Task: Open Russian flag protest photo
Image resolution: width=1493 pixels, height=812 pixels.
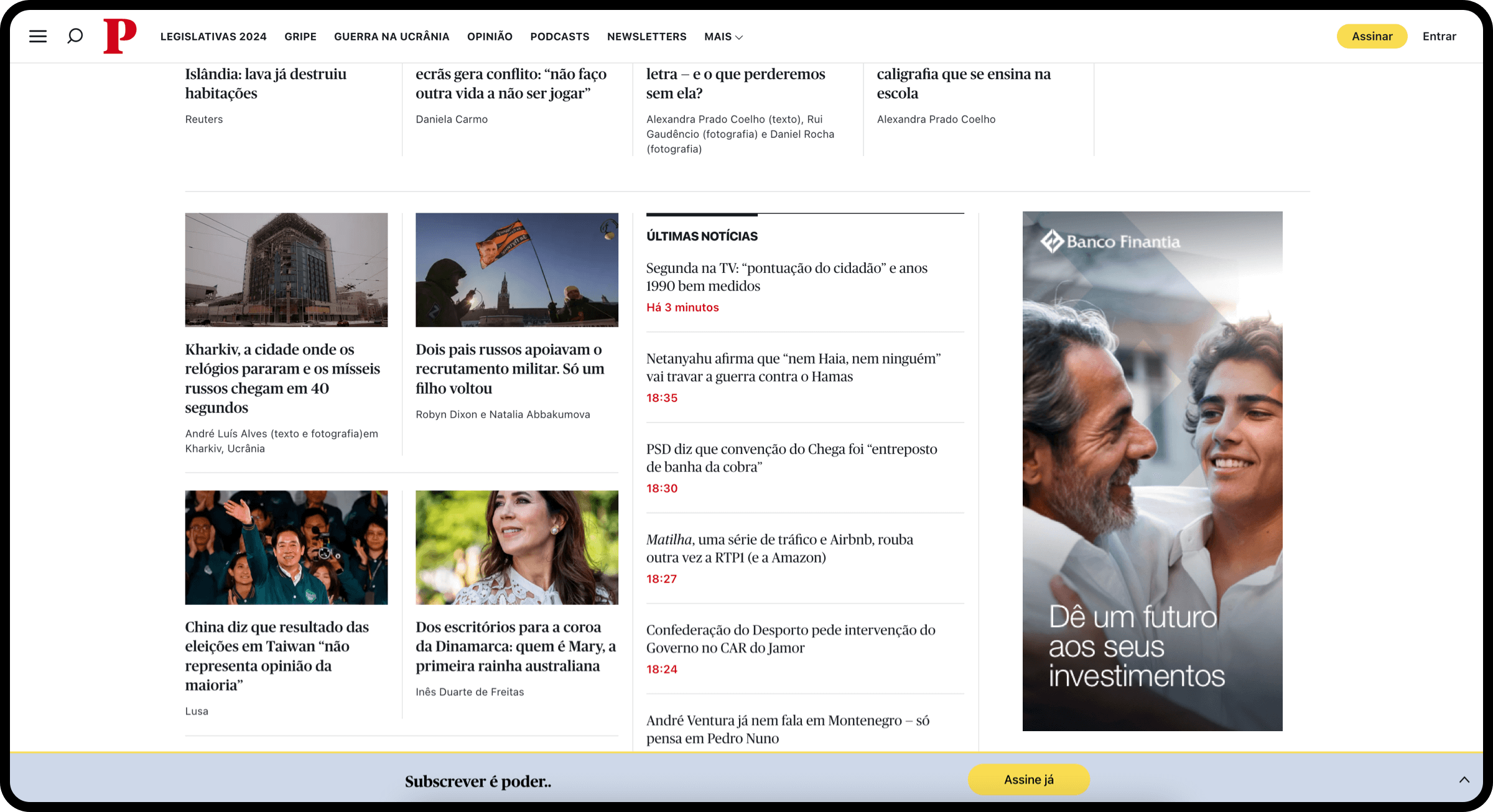Action: pyautogui.click(x=516, y=270)
